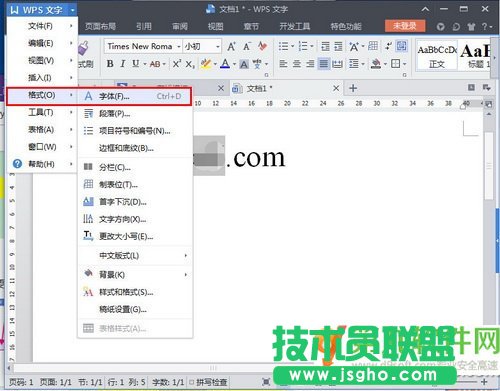Open 帮助(H) help menu item
Image resolution: width=500 pixels, height=391 pixels.
(x=42, y=164)
